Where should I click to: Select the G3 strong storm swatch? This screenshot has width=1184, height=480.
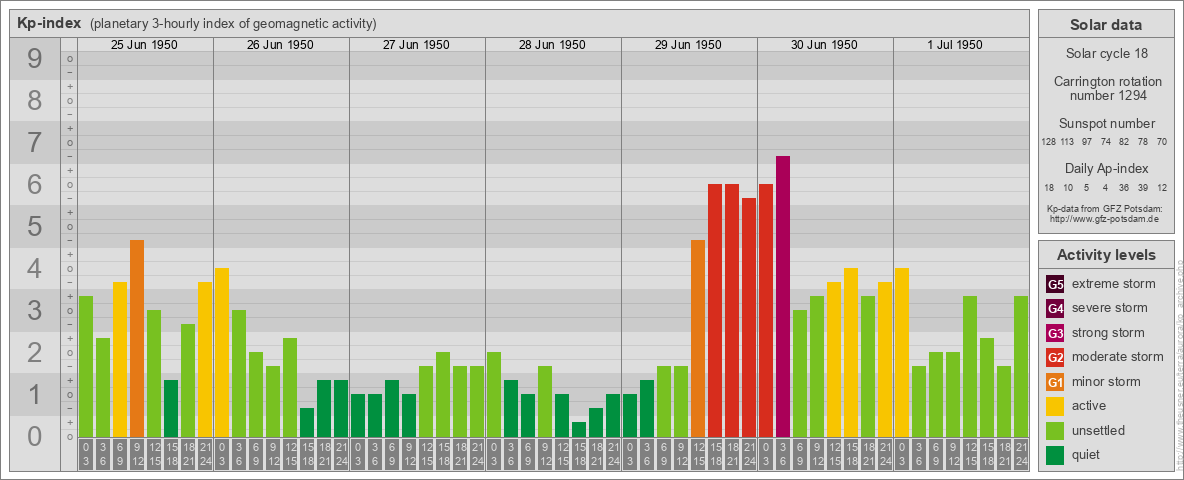click(x=1055, y=333)
